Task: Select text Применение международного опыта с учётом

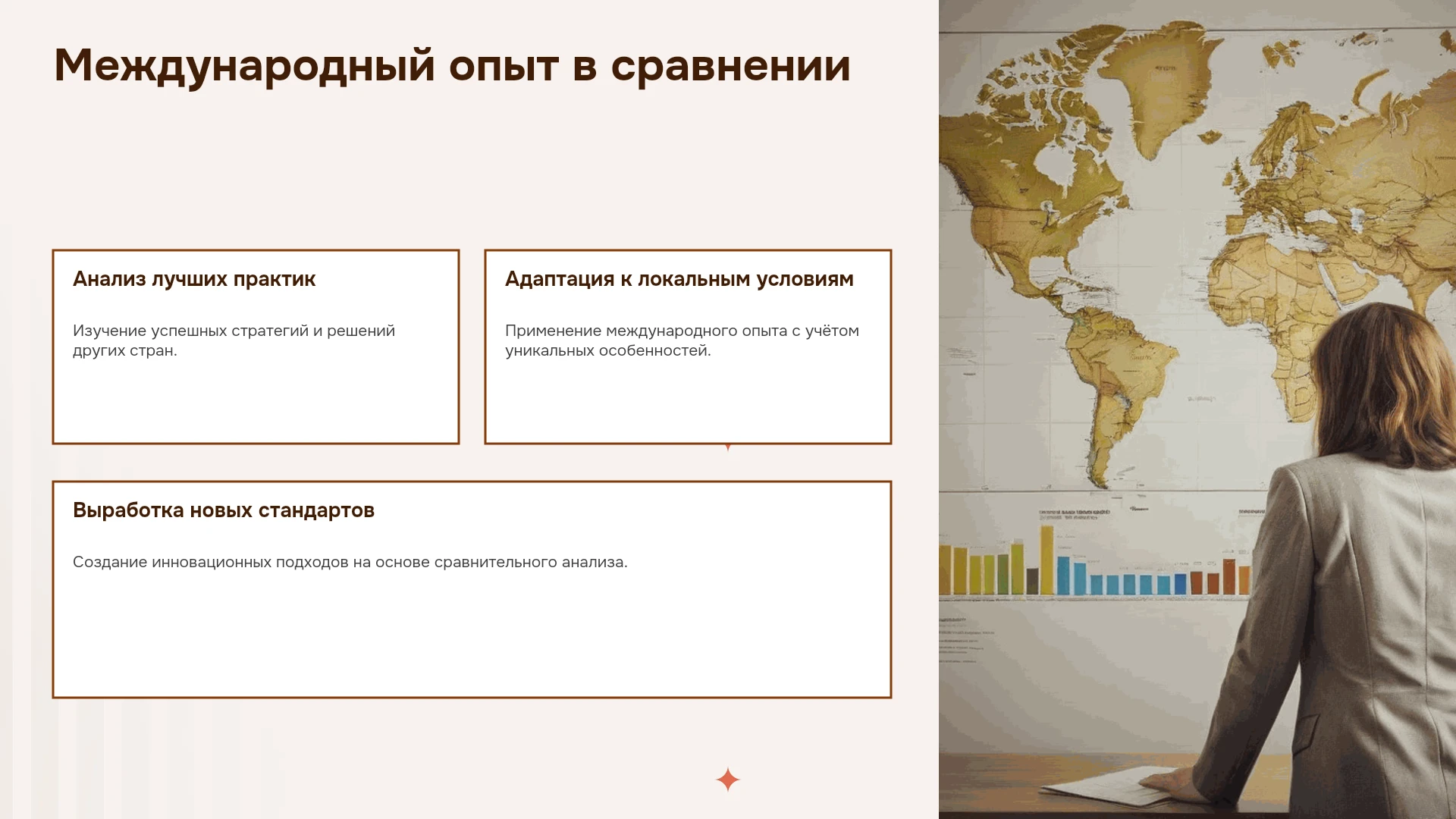Action: click(x=682, y=331)
